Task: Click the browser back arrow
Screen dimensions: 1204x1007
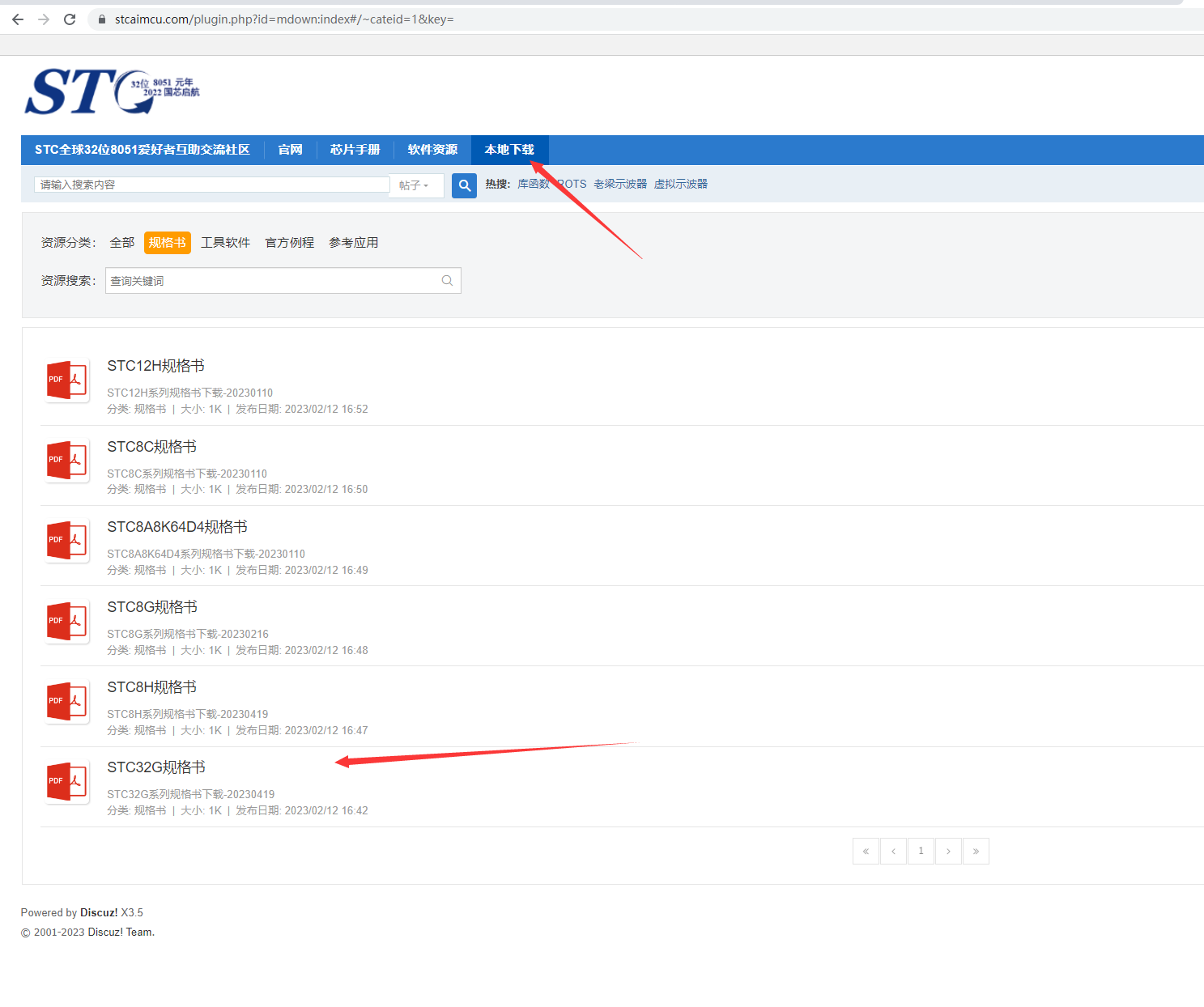Action: (18, 19)
